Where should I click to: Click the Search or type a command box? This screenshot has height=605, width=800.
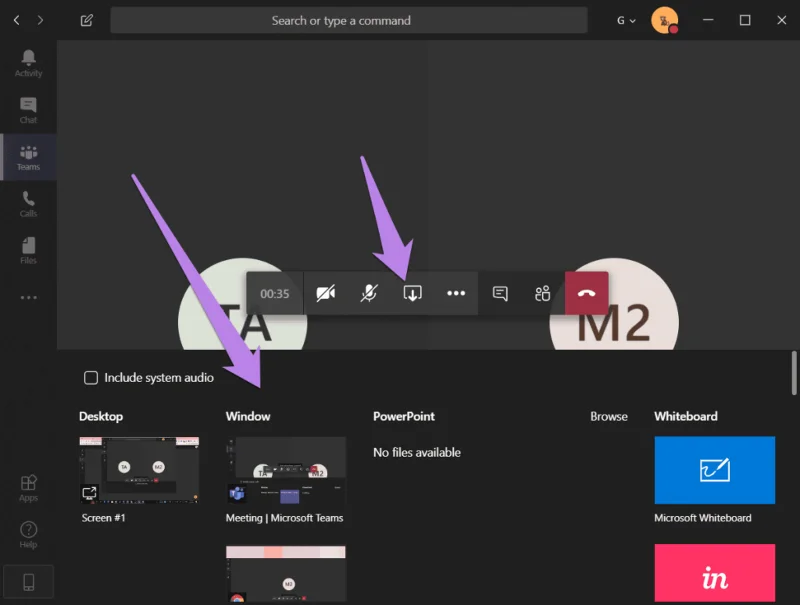coord(349,20)
